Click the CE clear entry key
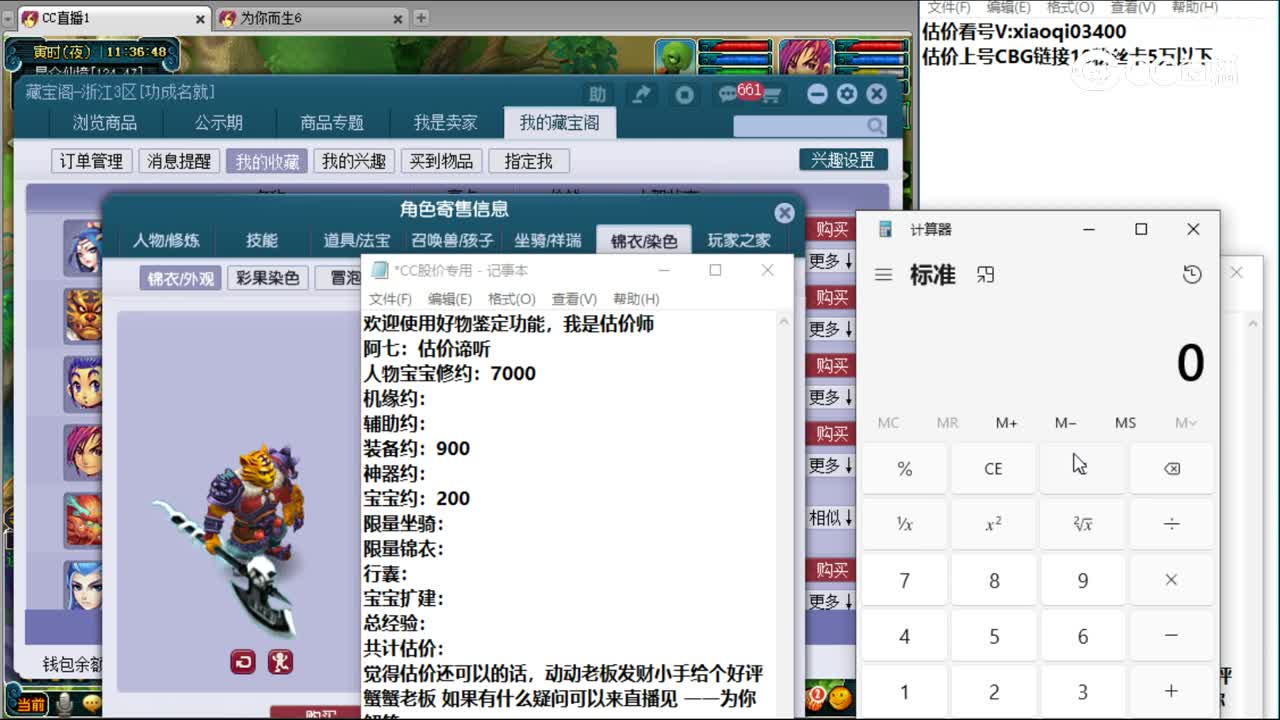The width and height of the screenshot is (1280, 720). point(993,468)
